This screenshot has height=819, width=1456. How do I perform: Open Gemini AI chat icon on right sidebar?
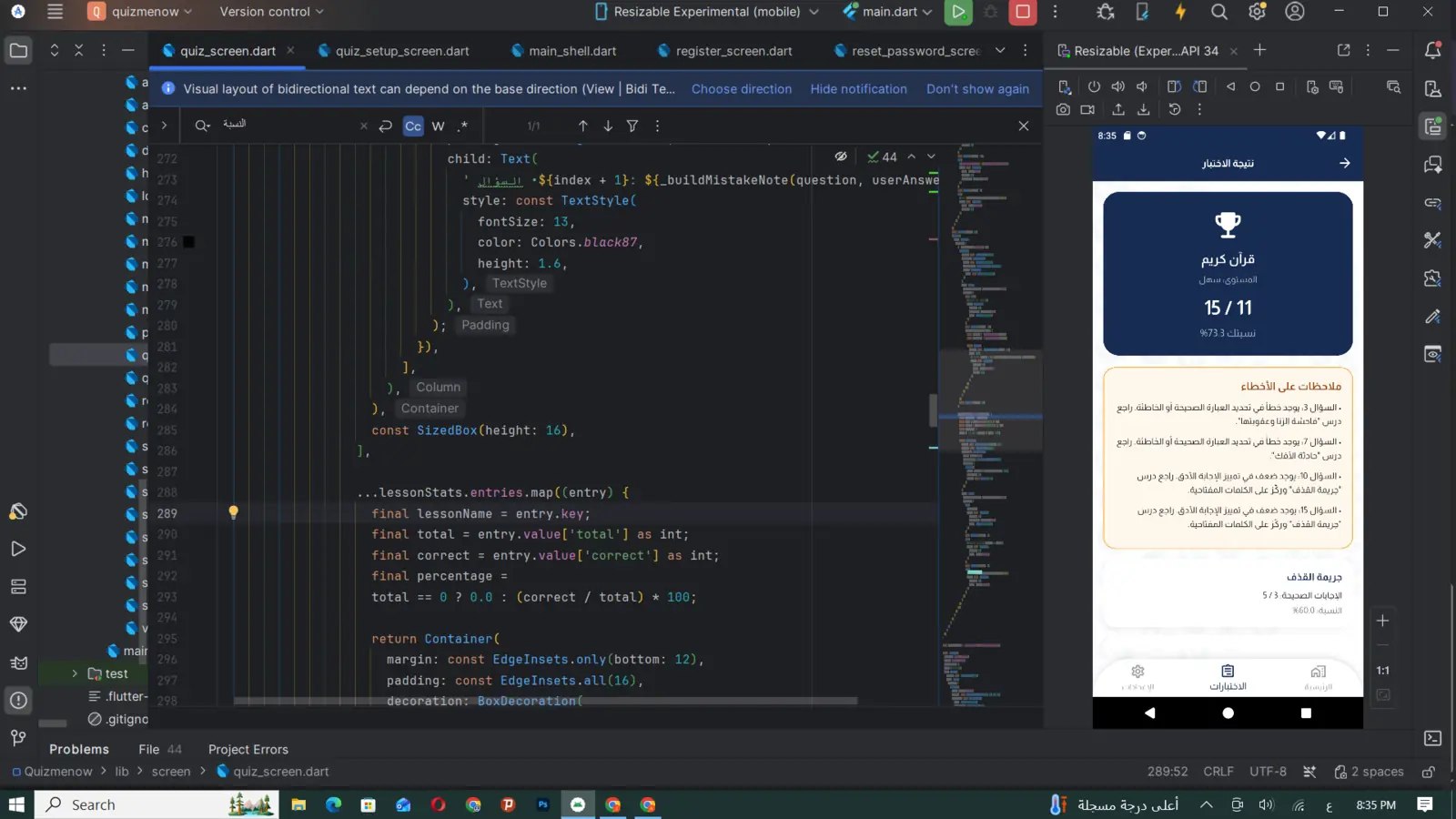pyautogui.click(x=1432, y=165)
